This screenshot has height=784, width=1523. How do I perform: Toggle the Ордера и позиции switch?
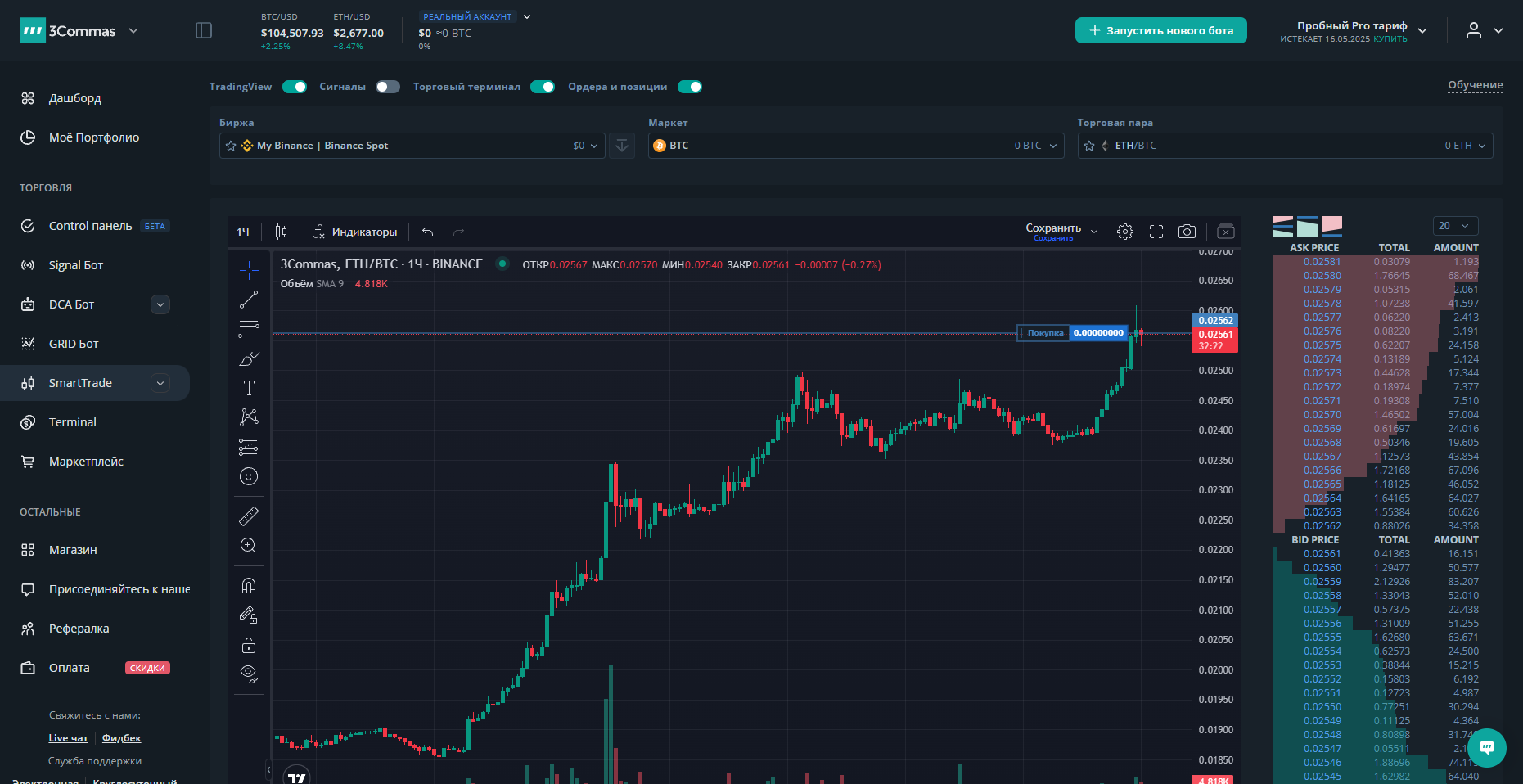tap(690, 87)
